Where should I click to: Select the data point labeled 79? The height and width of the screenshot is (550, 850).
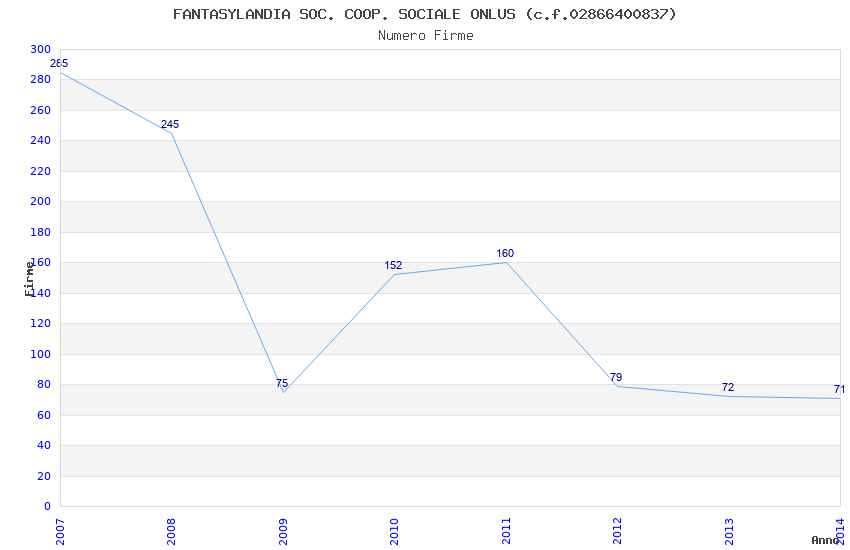click(616, 377)
